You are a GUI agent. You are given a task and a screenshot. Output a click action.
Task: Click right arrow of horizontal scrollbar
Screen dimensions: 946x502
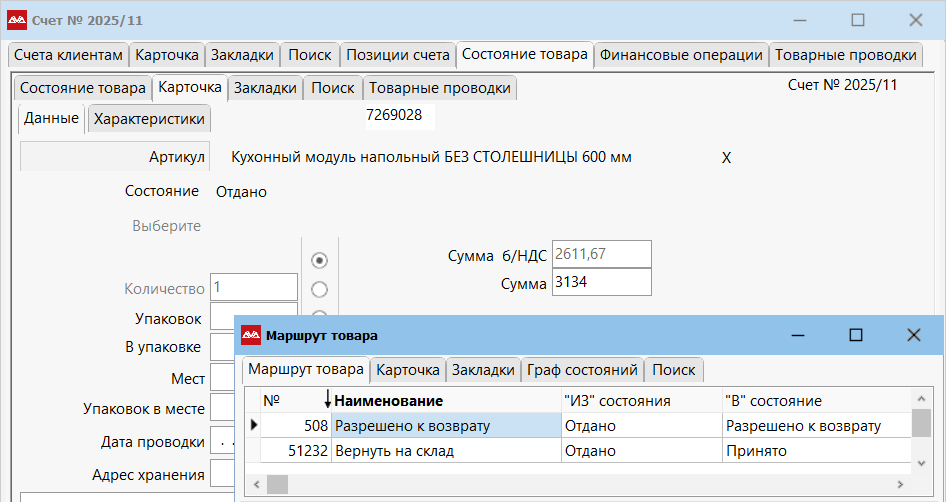point(900,484)
